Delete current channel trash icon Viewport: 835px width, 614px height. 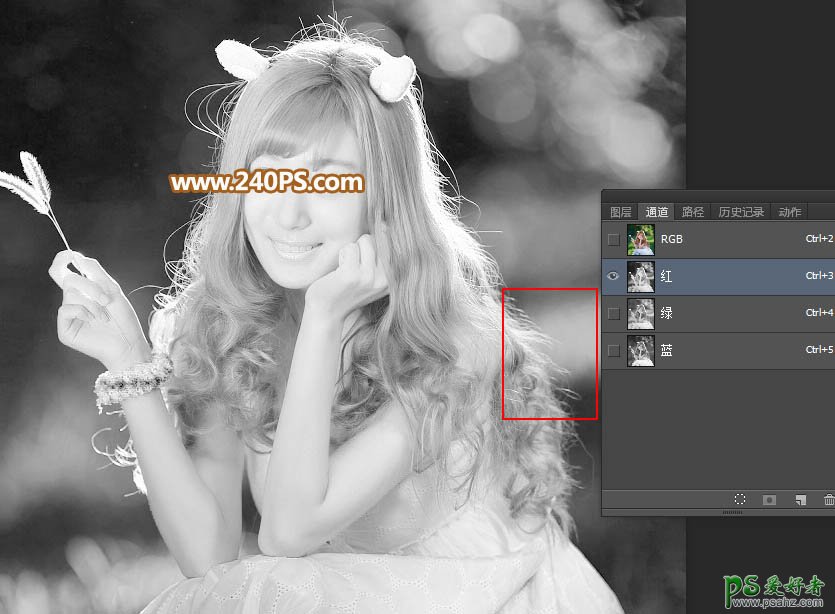(x=829, y=500)
